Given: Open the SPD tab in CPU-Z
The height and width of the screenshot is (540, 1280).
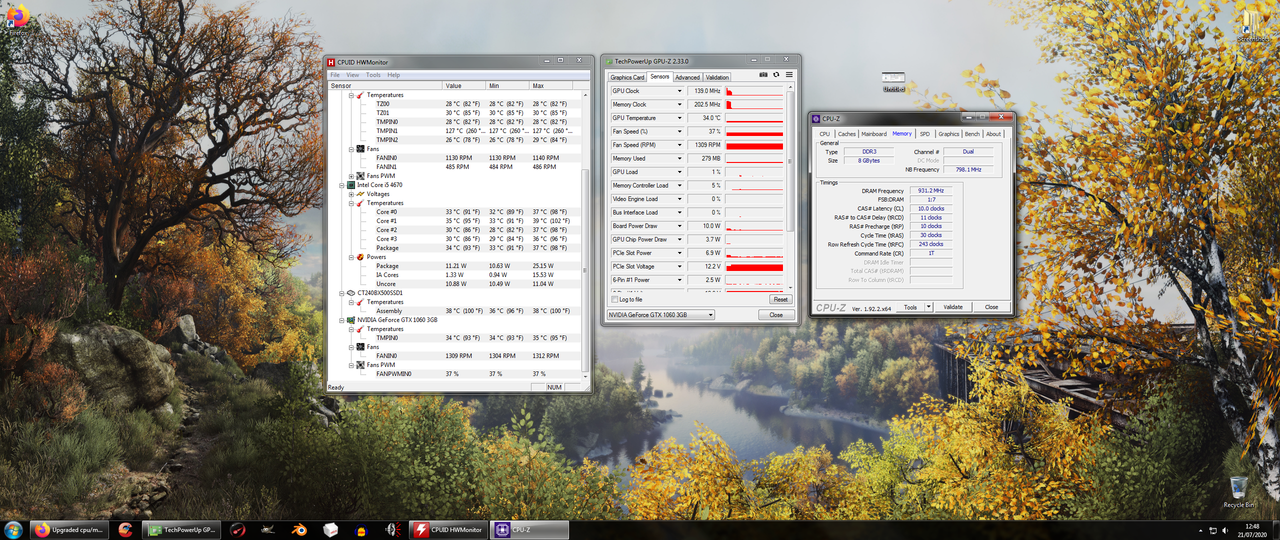Looking at the screenshot, I should (925, 134).
